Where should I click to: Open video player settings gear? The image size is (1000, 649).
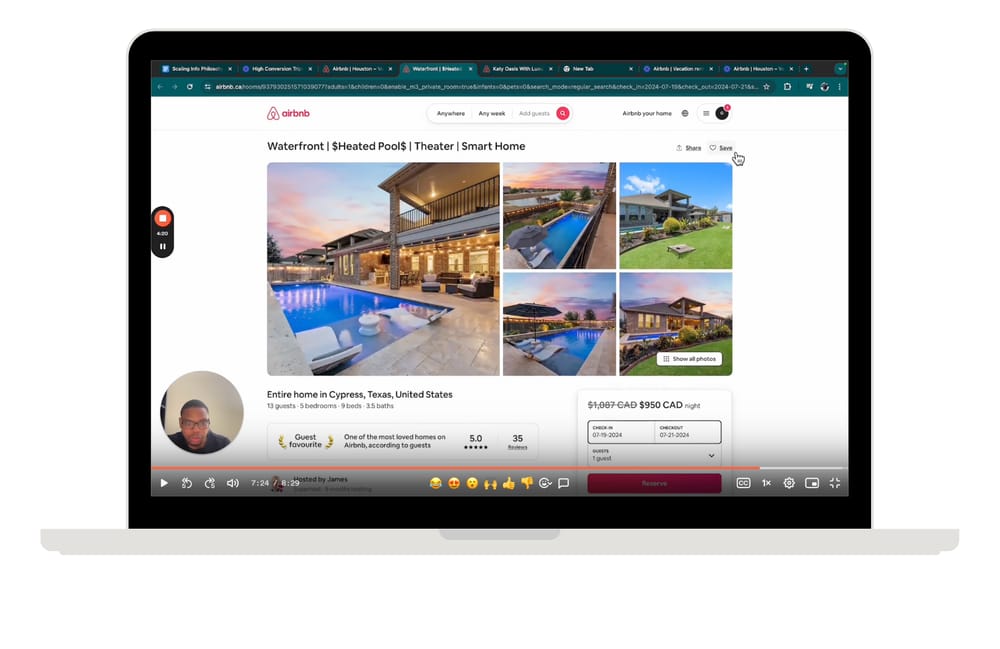(789, 483)
